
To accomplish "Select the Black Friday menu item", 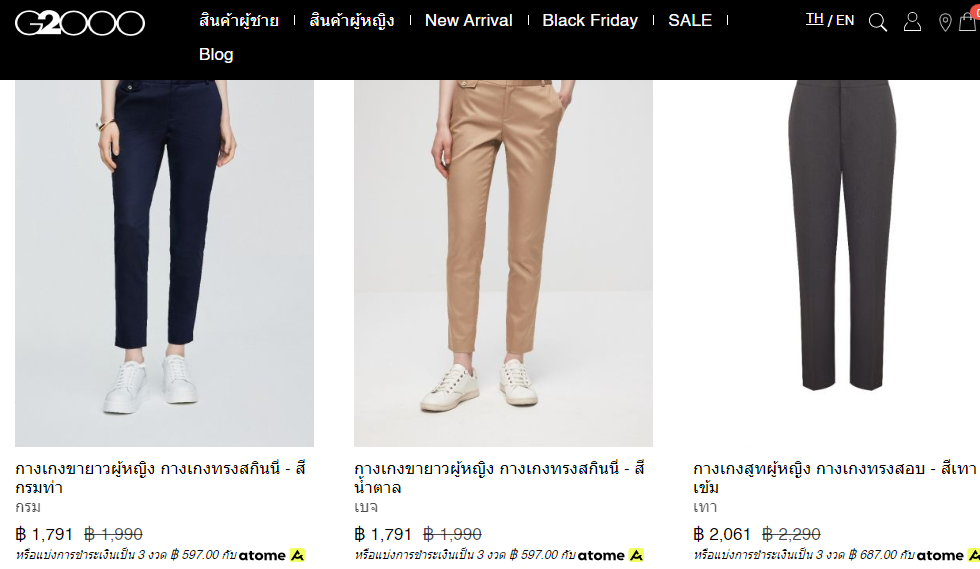I will click(590, 21).
